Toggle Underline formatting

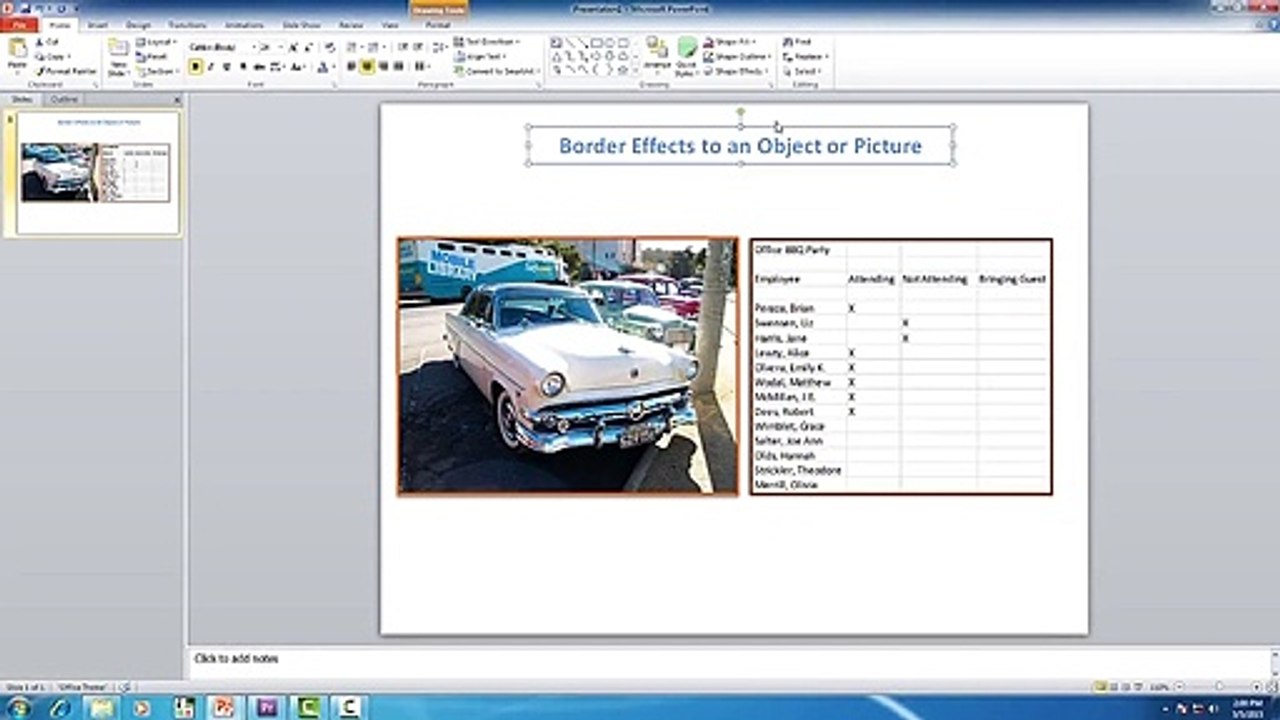227,67
